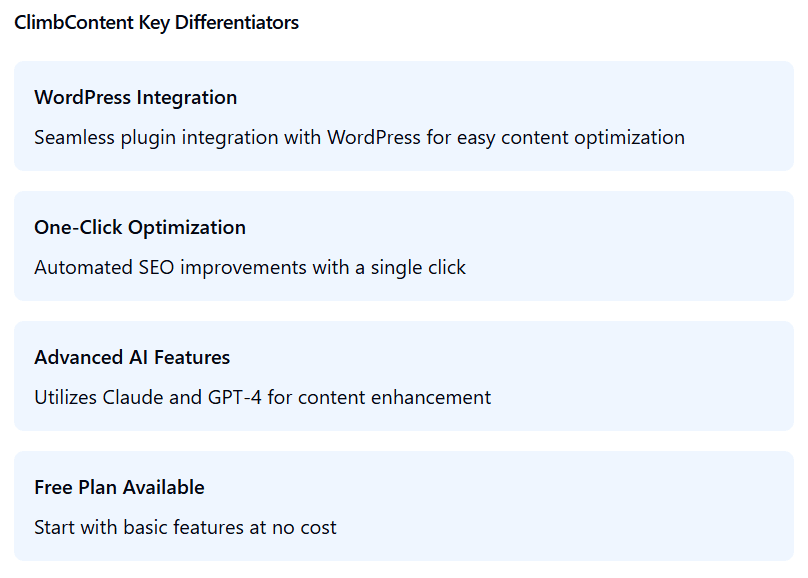Click the word "Claude" in the AI description
Viewport: 808px width, 578px height.
pos(135,398)
